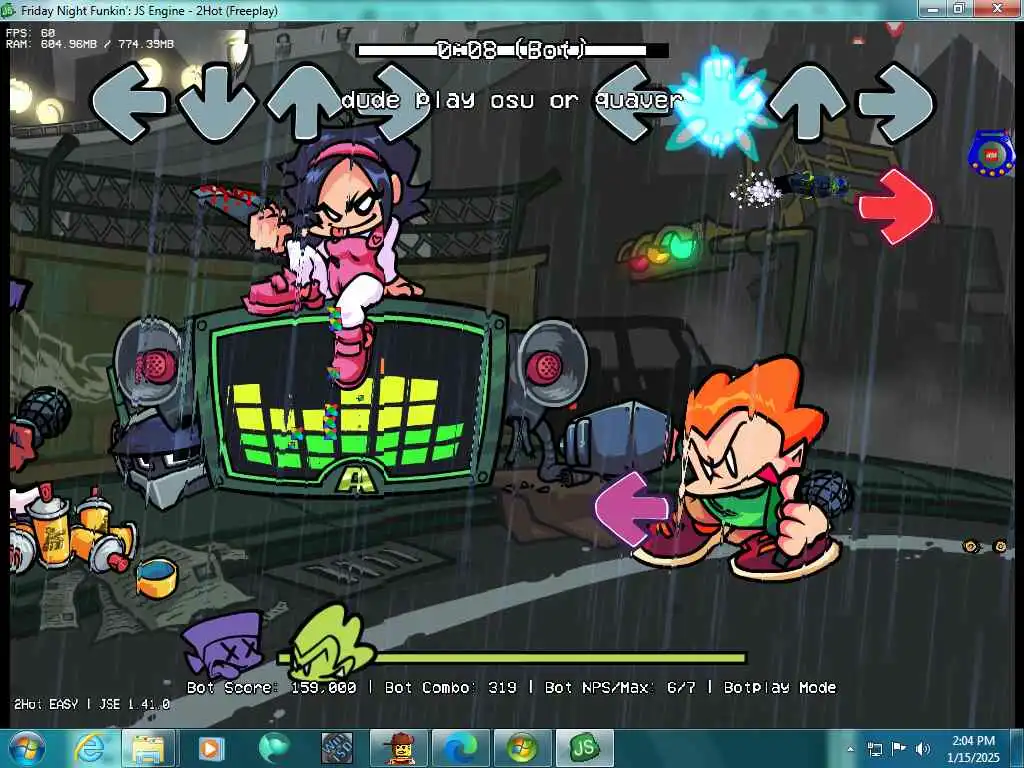Click the purple defeated health icon

(x=224, y=645)
